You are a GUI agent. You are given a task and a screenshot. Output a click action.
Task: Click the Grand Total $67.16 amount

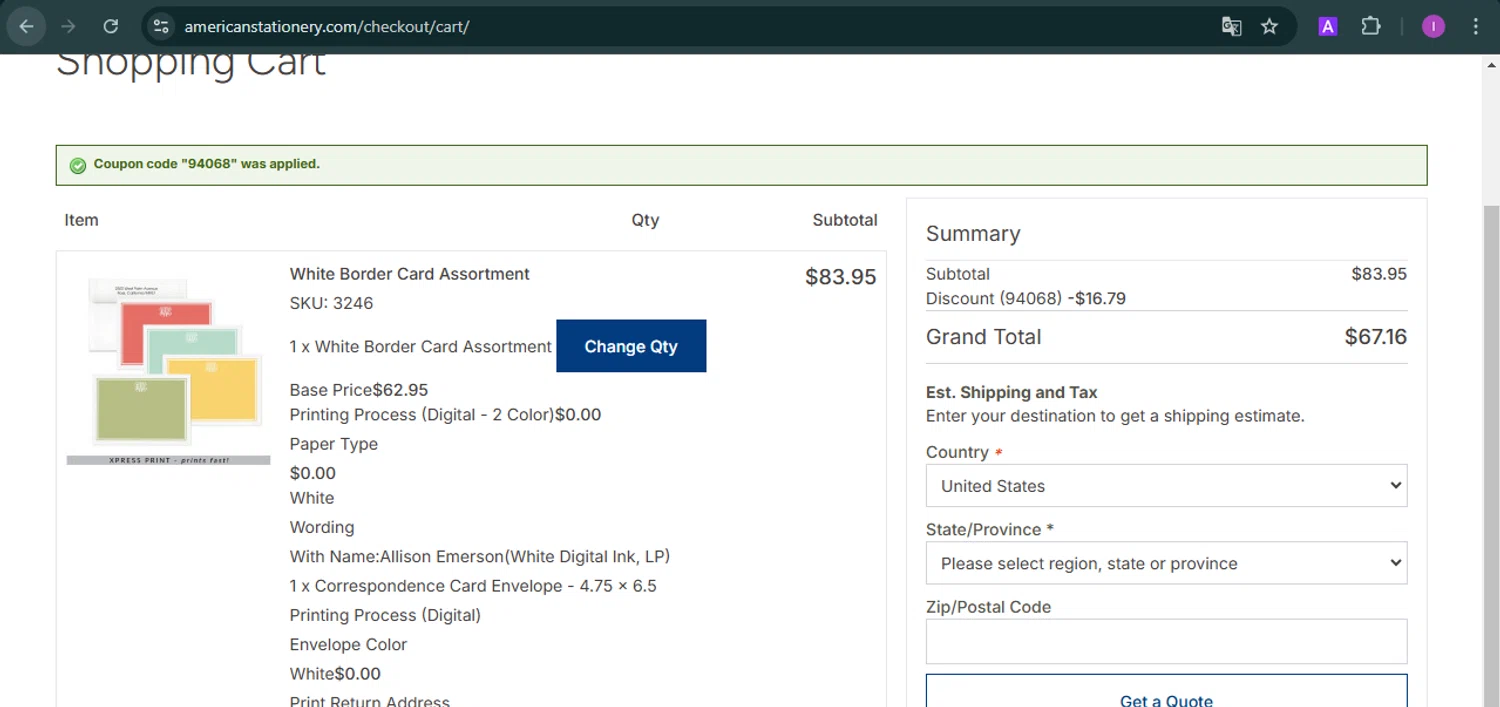click(x=1375, y=337)
